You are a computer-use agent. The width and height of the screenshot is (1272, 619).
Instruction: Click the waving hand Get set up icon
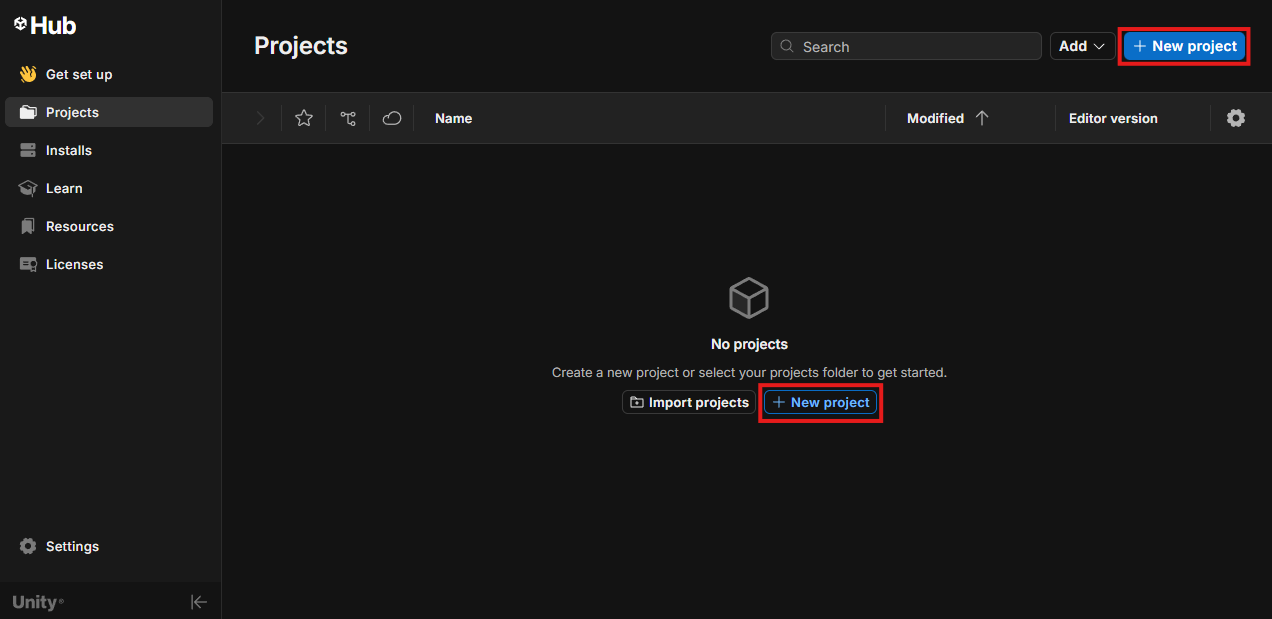[28, 74]
